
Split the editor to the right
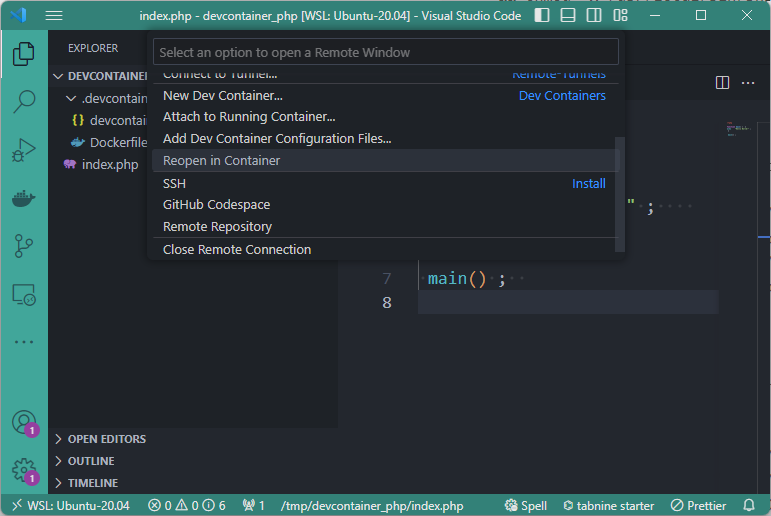(722, 83)
